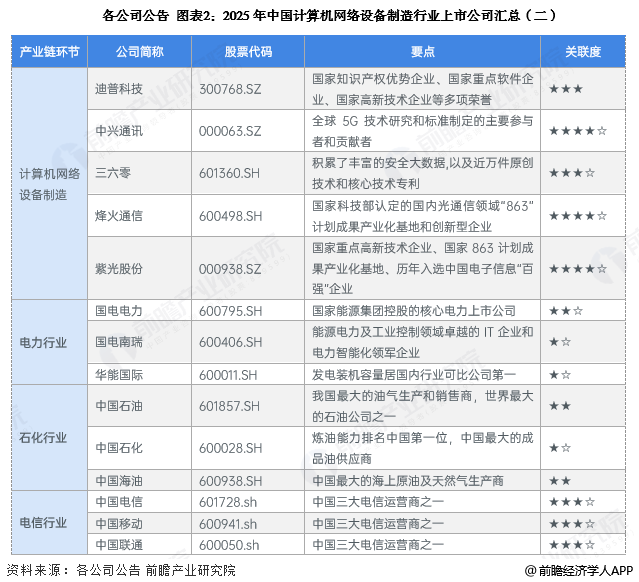
Task: Click the 关联度 column header
Action: point(583,52)
